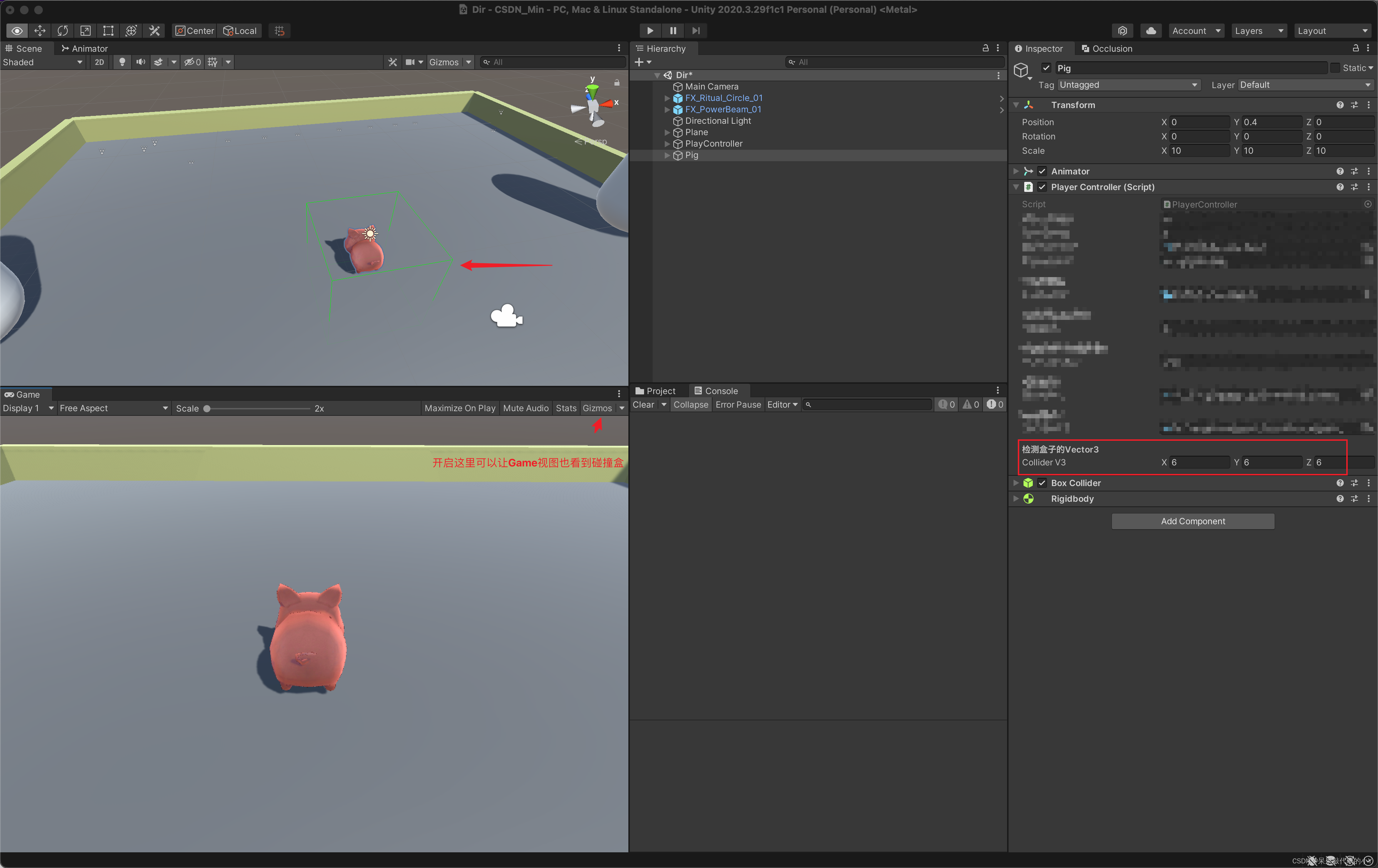Click the Maximize On Play button

point(460,408)
